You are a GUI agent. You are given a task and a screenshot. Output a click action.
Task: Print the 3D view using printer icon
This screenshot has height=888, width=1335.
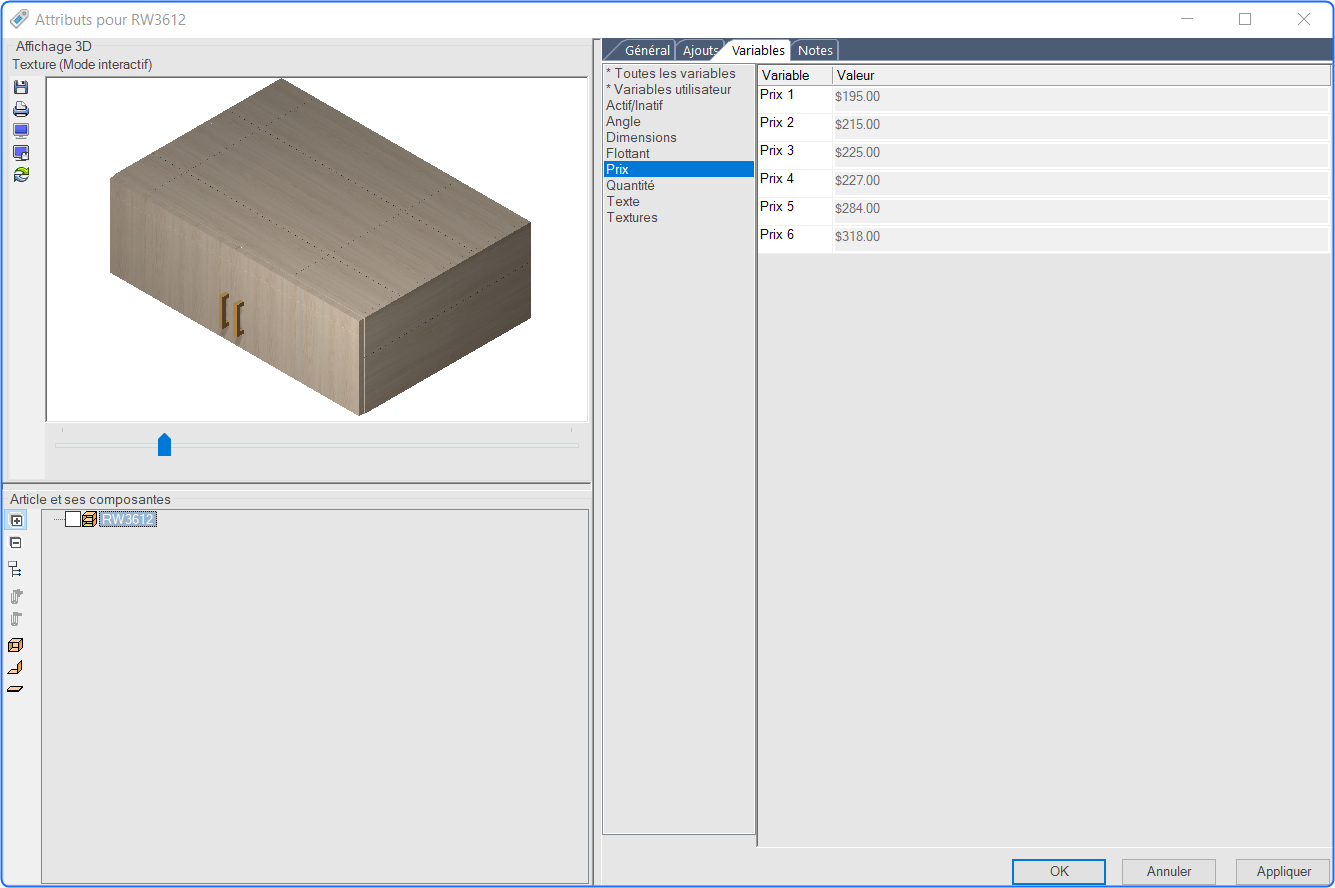(x=21, y=109)
